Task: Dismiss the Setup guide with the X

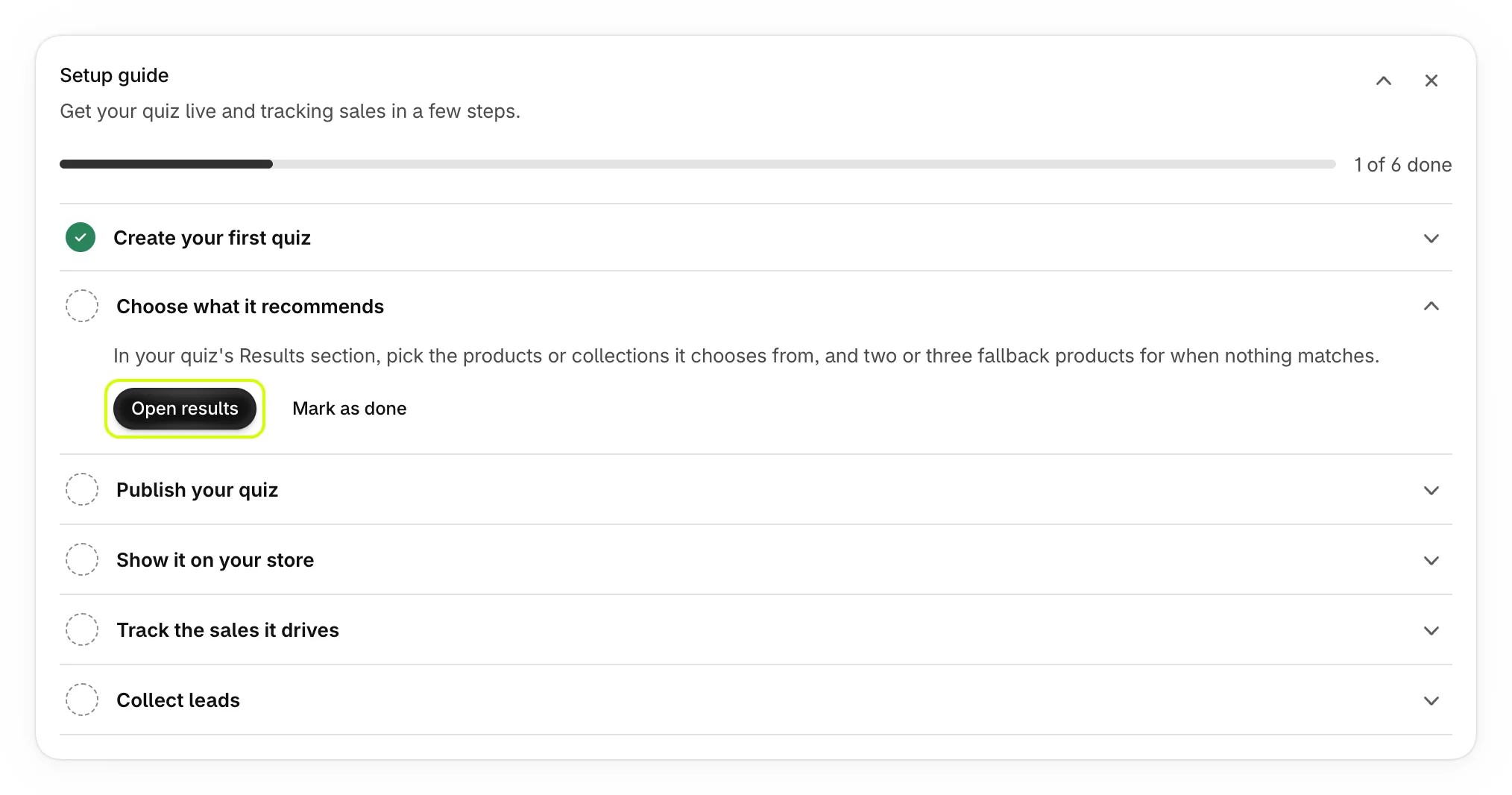Action: pos(1431,81)
